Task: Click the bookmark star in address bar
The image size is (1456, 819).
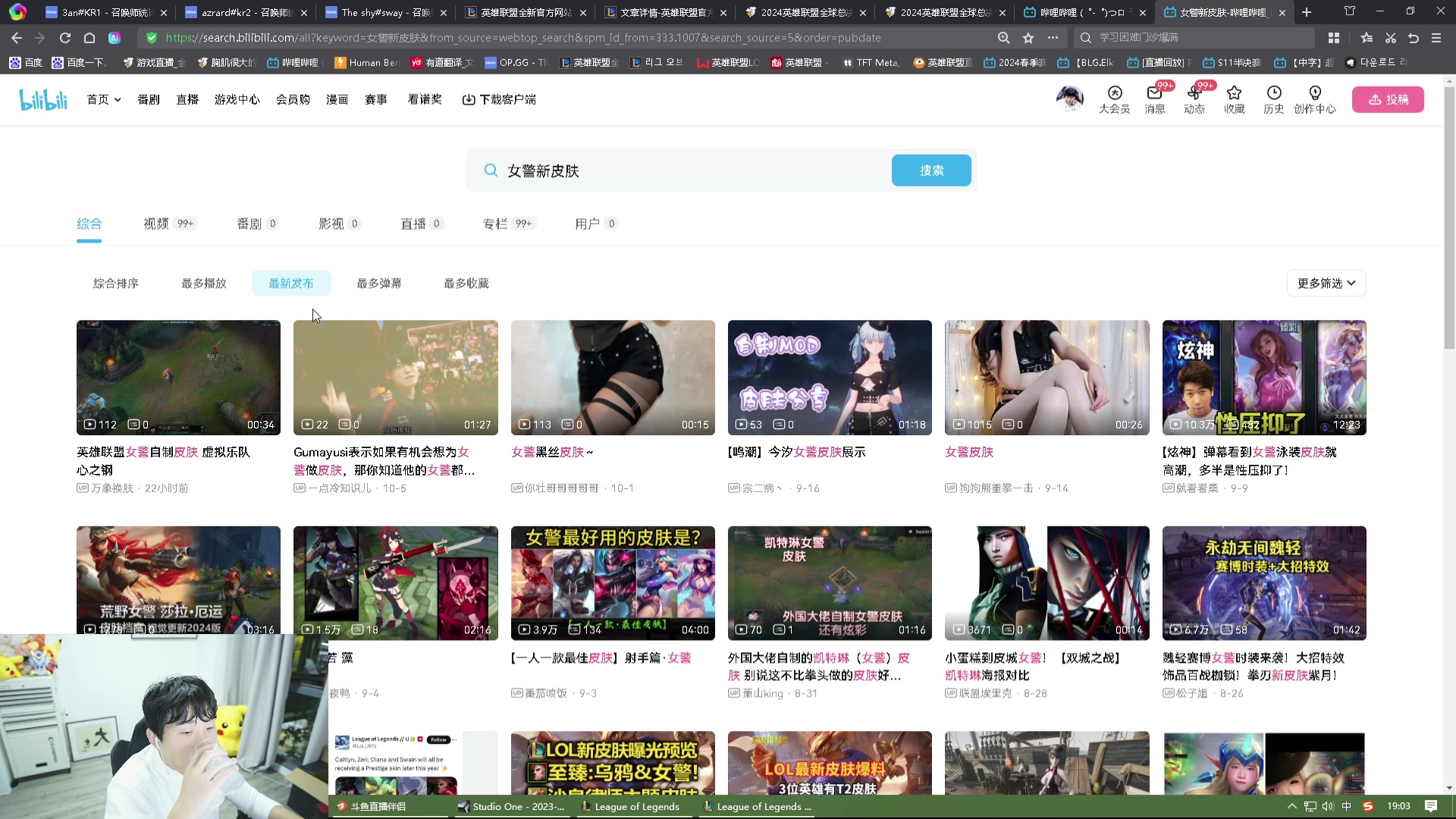Action: point(1028,37)
